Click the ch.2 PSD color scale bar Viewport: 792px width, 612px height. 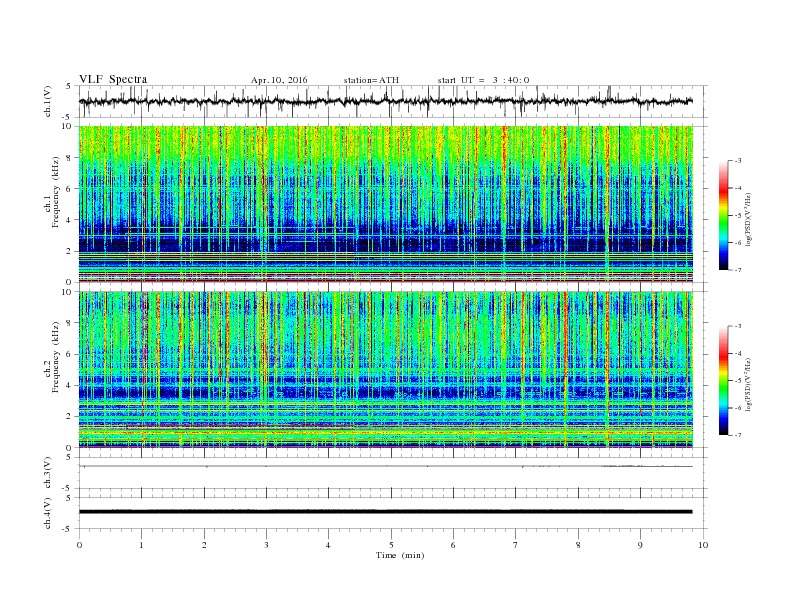point(724,380)
